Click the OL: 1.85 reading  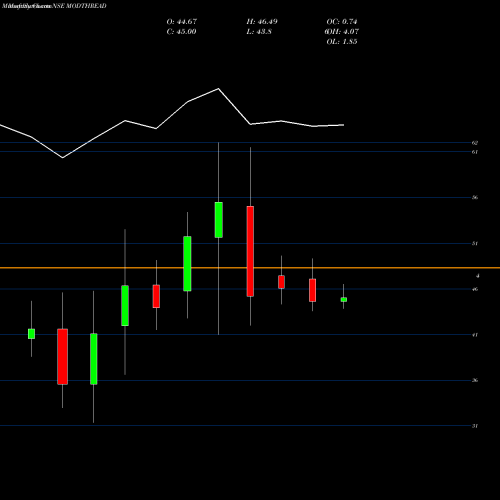point(342,42)
